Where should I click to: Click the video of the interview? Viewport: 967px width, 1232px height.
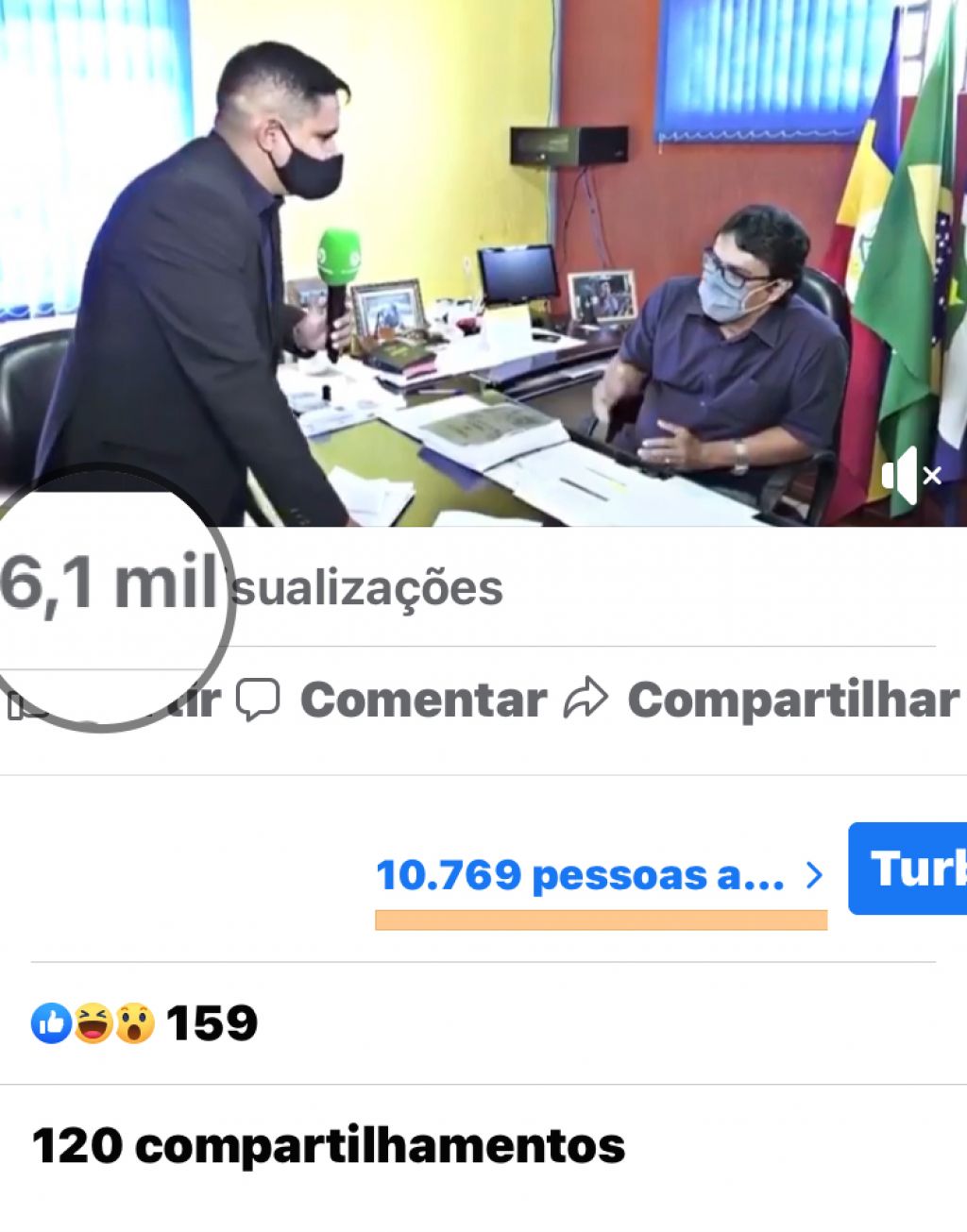[x=483, y=262]
